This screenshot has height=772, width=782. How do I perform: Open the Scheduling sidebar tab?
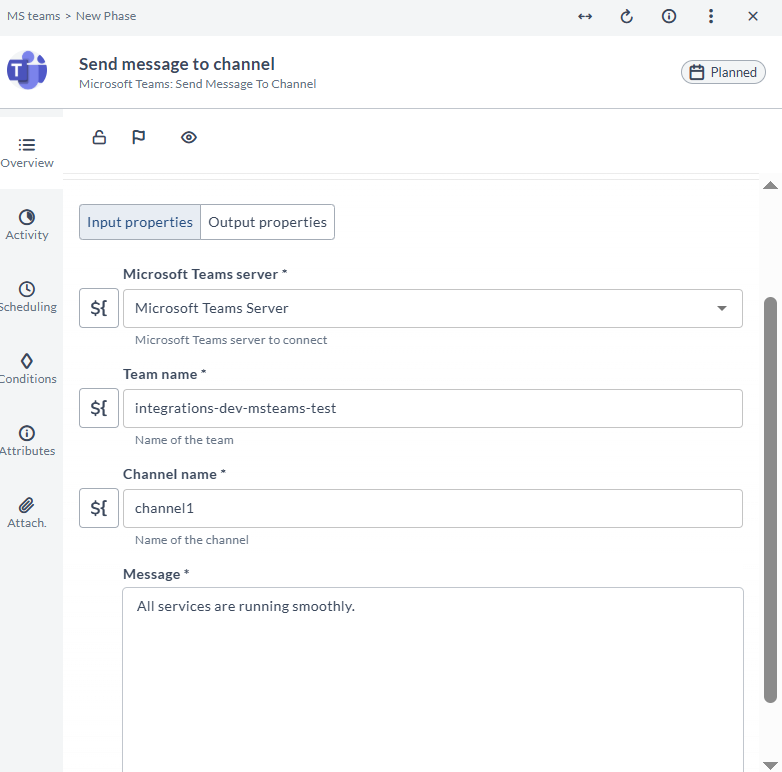[27, 297]
